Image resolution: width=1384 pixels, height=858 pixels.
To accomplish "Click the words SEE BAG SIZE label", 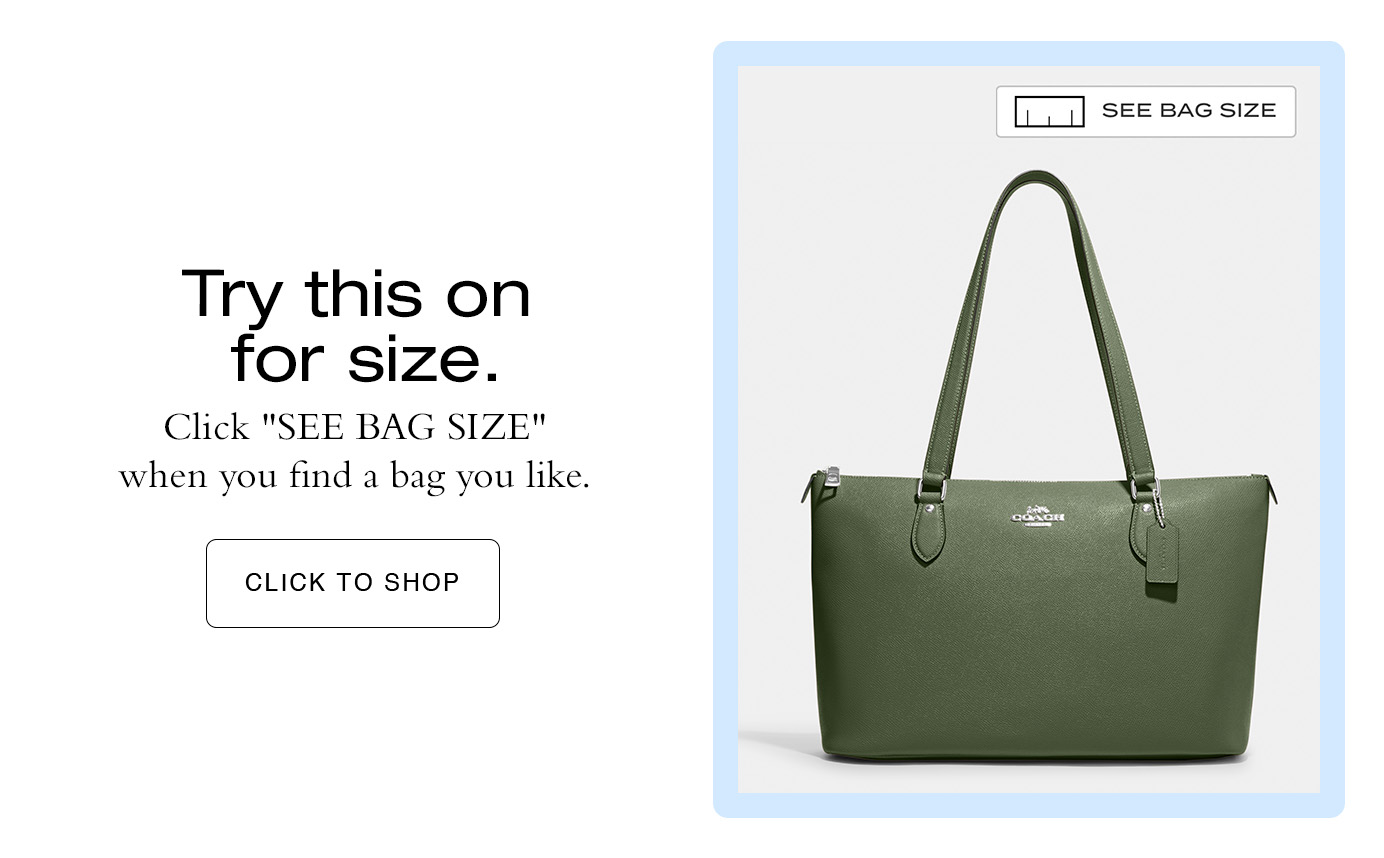I will coord(1189,111).
